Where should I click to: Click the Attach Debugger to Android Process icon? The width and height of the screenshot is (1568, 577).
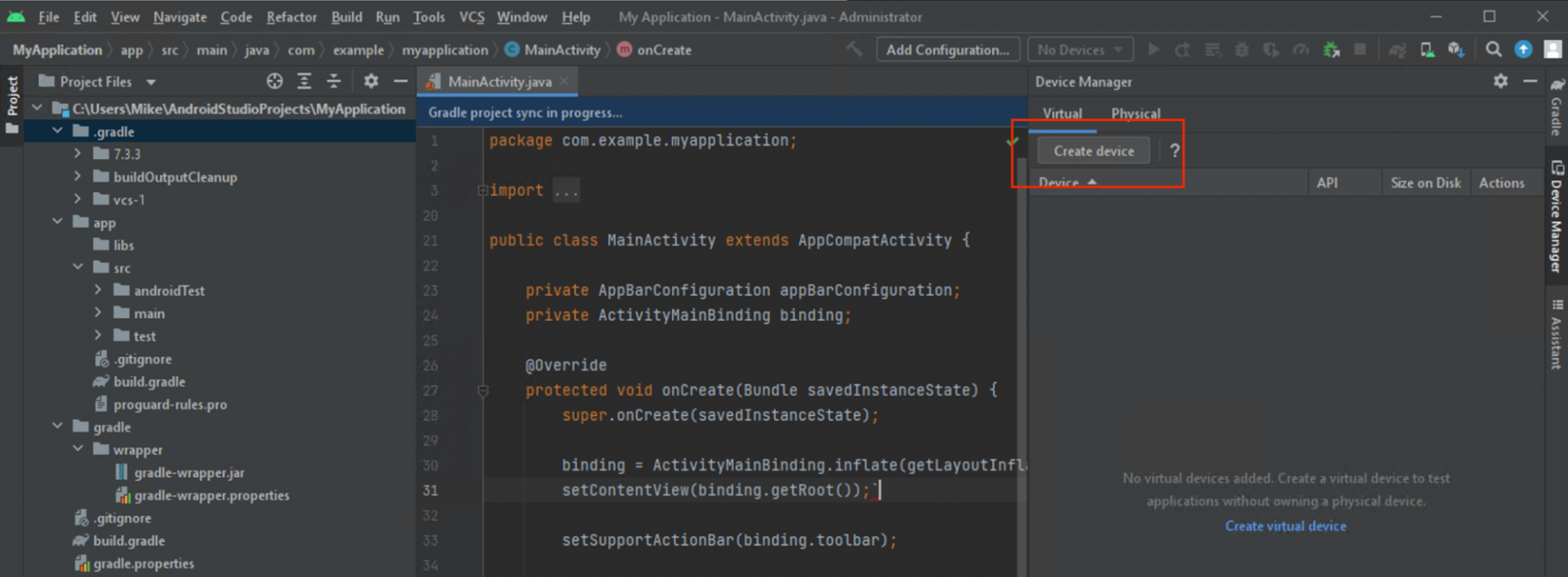[x=1331, y=50]
